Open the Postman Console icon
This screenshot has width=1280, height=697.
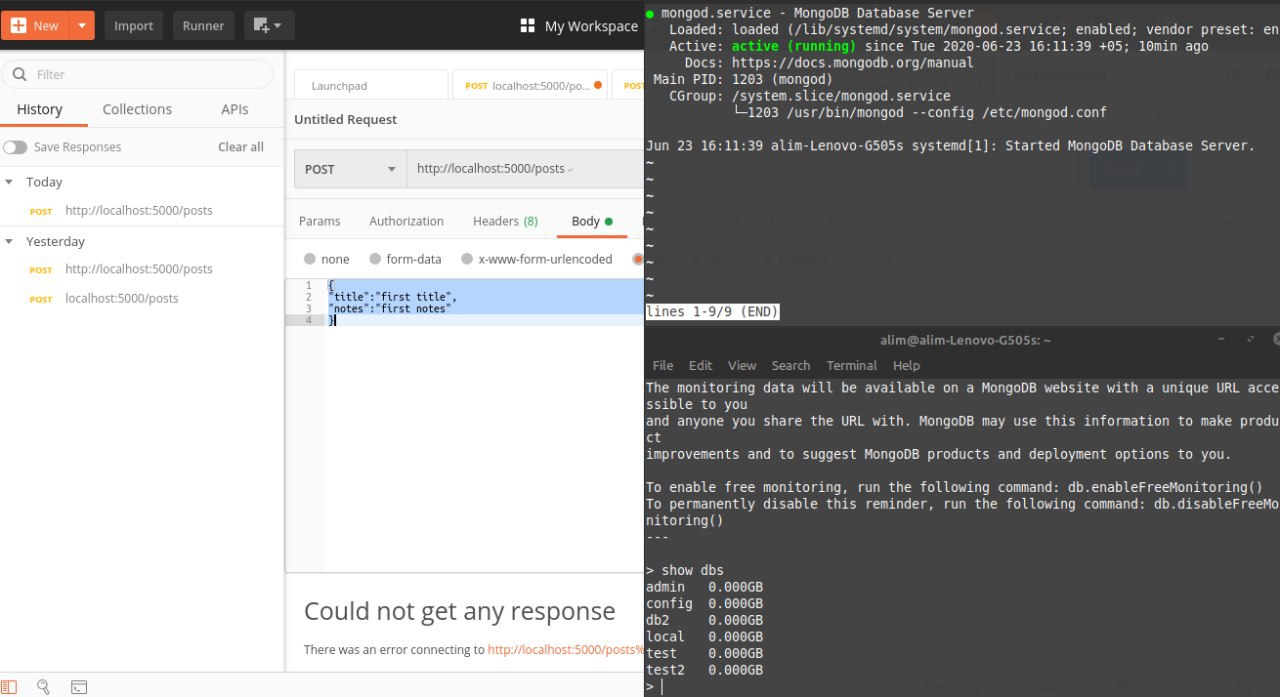coord(79,687)
